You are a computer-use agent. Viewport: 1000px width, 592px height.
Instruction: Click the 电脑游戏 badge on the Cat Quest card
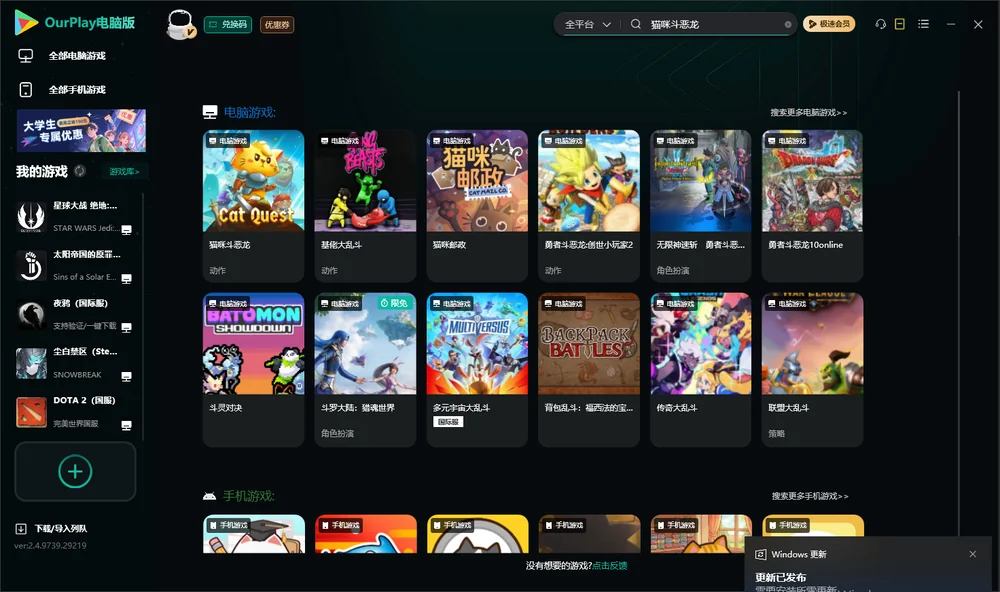coord(228,140)
